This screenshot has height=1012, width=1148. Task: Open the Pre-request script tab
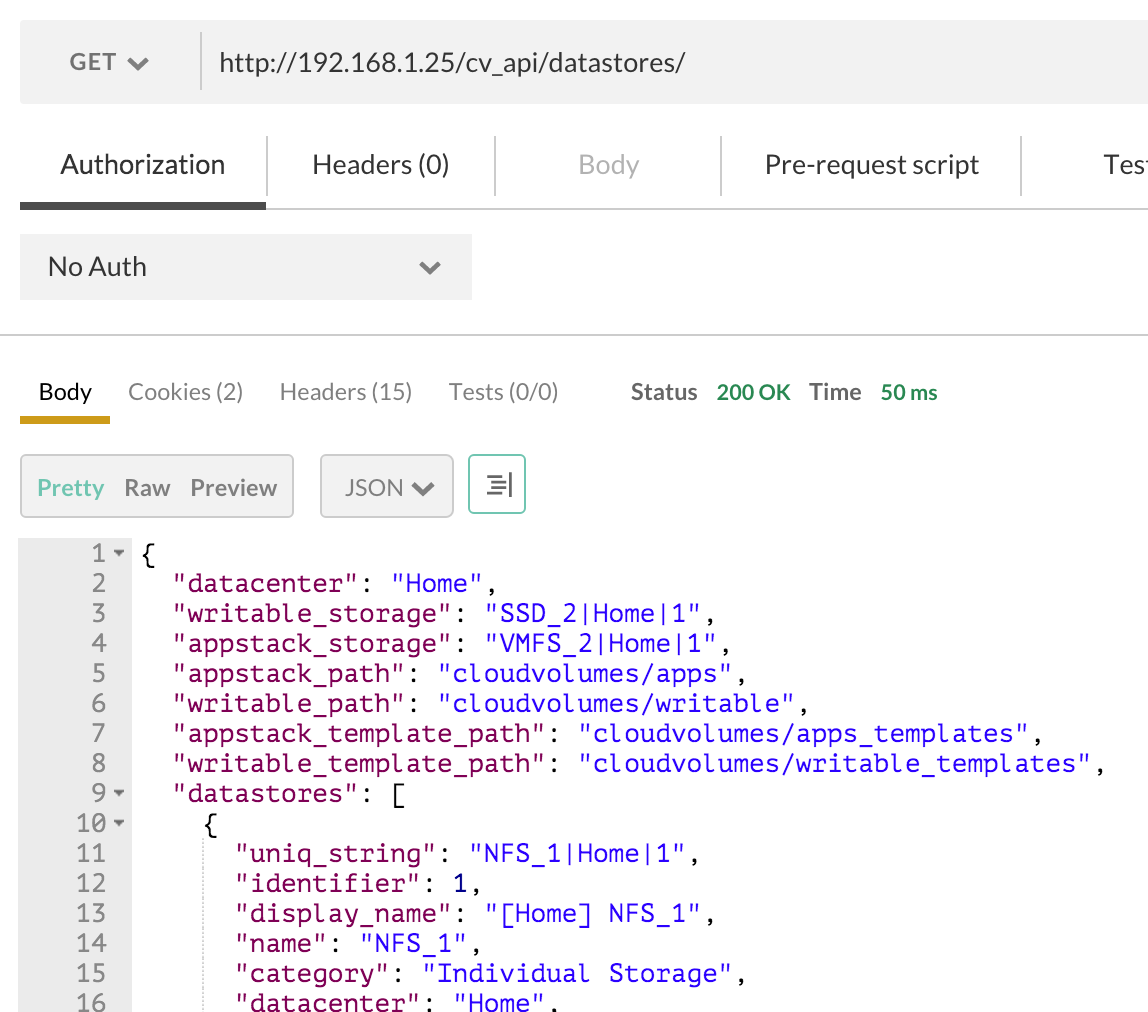pos(871,165)
